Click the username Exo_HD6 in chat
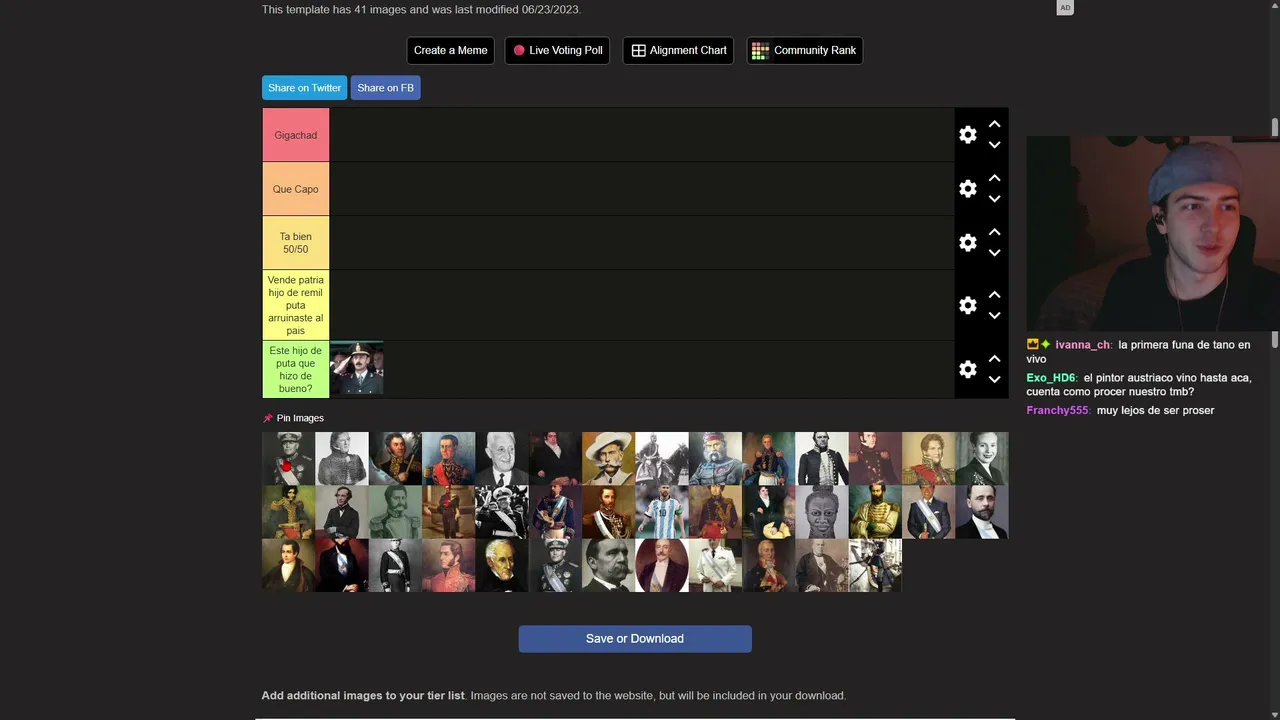This screenshot has width=1280, height=720. tap(1050, 378)
